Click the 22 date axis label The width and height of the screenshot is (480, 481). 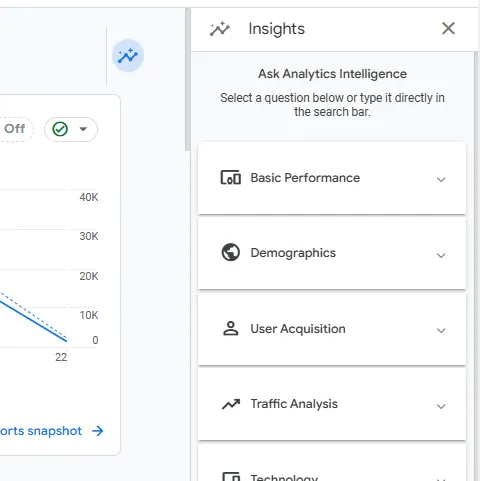click(61, 357)
